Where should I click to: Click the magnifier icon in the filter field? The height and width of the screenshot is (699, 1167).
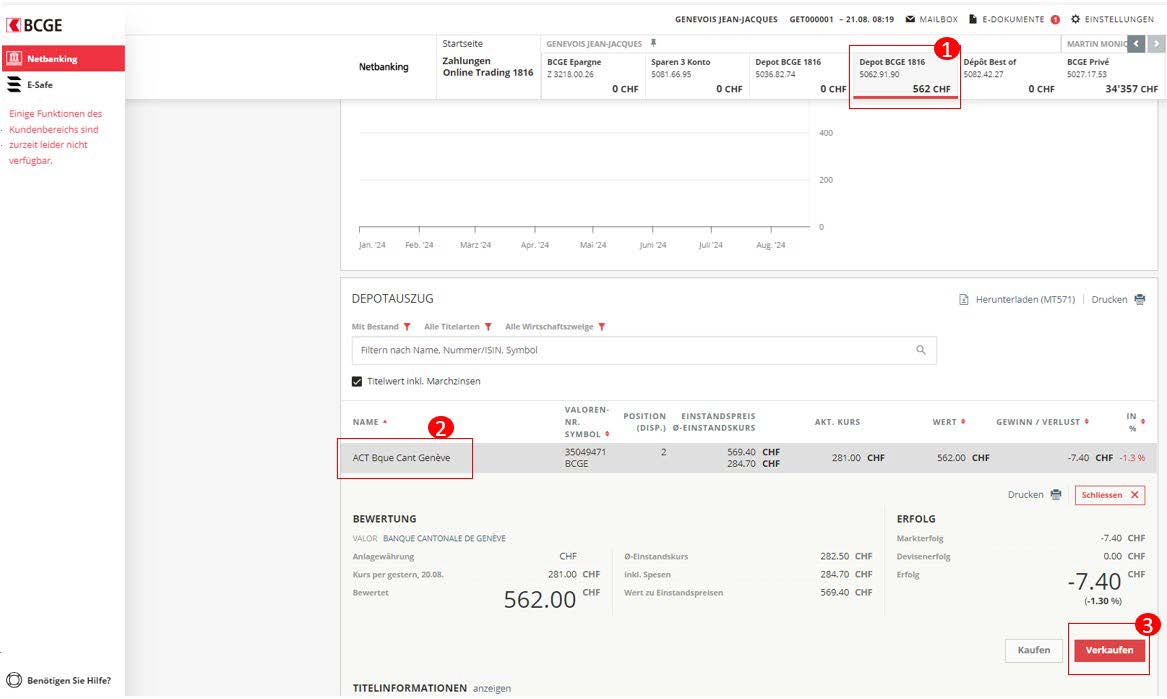tap(921, 350)
